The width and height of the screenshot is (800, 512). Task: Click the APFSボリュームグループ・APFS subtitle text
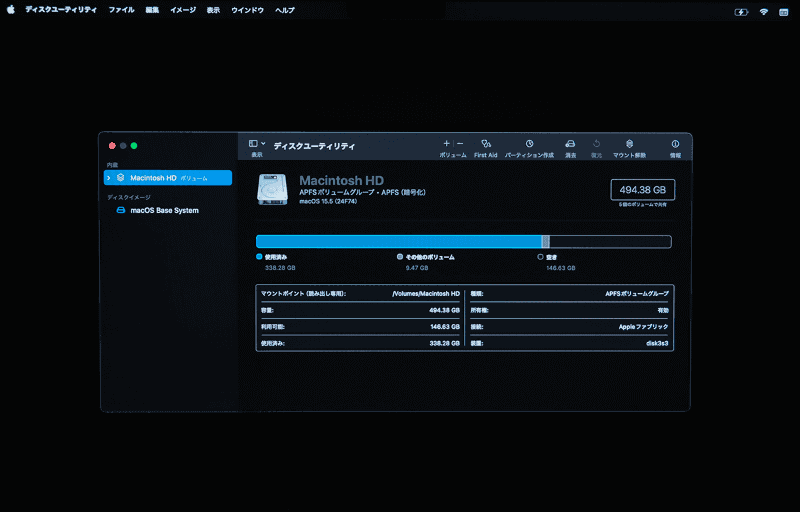pos(362,192)
